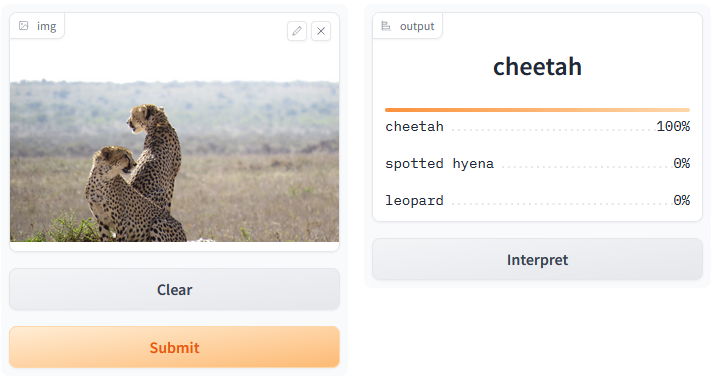Click the img label tab

[37, 26]
